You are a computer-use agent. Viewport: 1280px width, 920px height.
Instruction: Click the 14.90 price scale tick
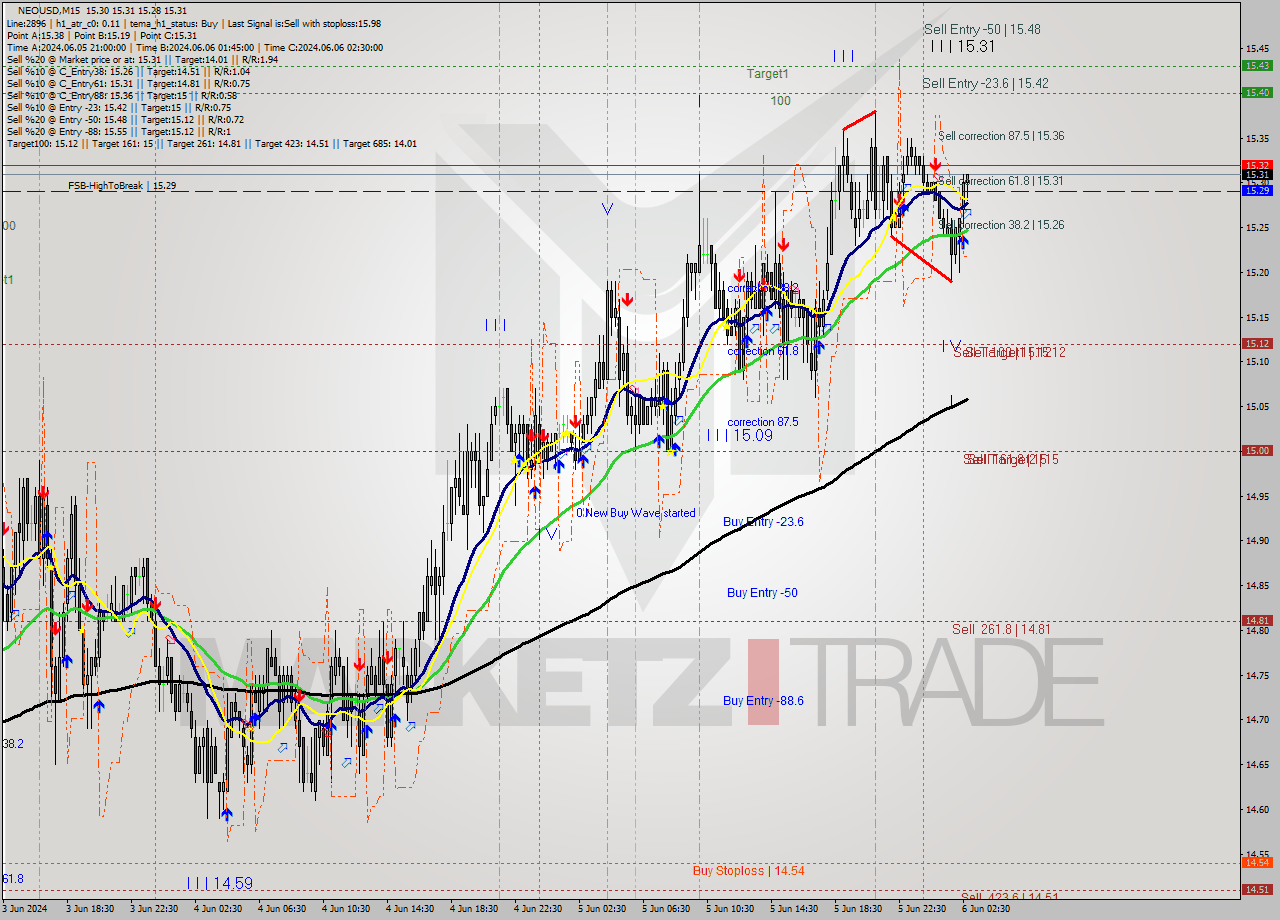point(1257,540)
